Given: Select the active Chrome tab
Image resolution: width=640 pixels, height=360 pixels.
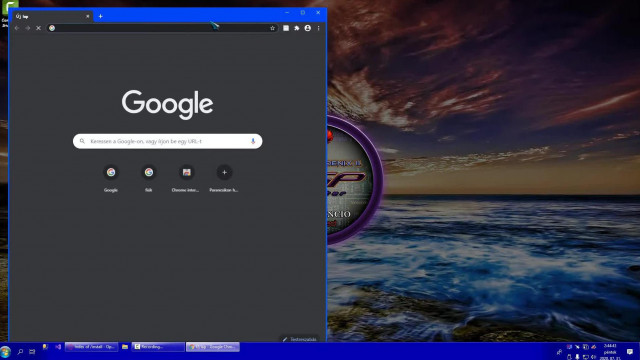Looking at the screenshot, I should pyautogui.click(x=52, y=16).
